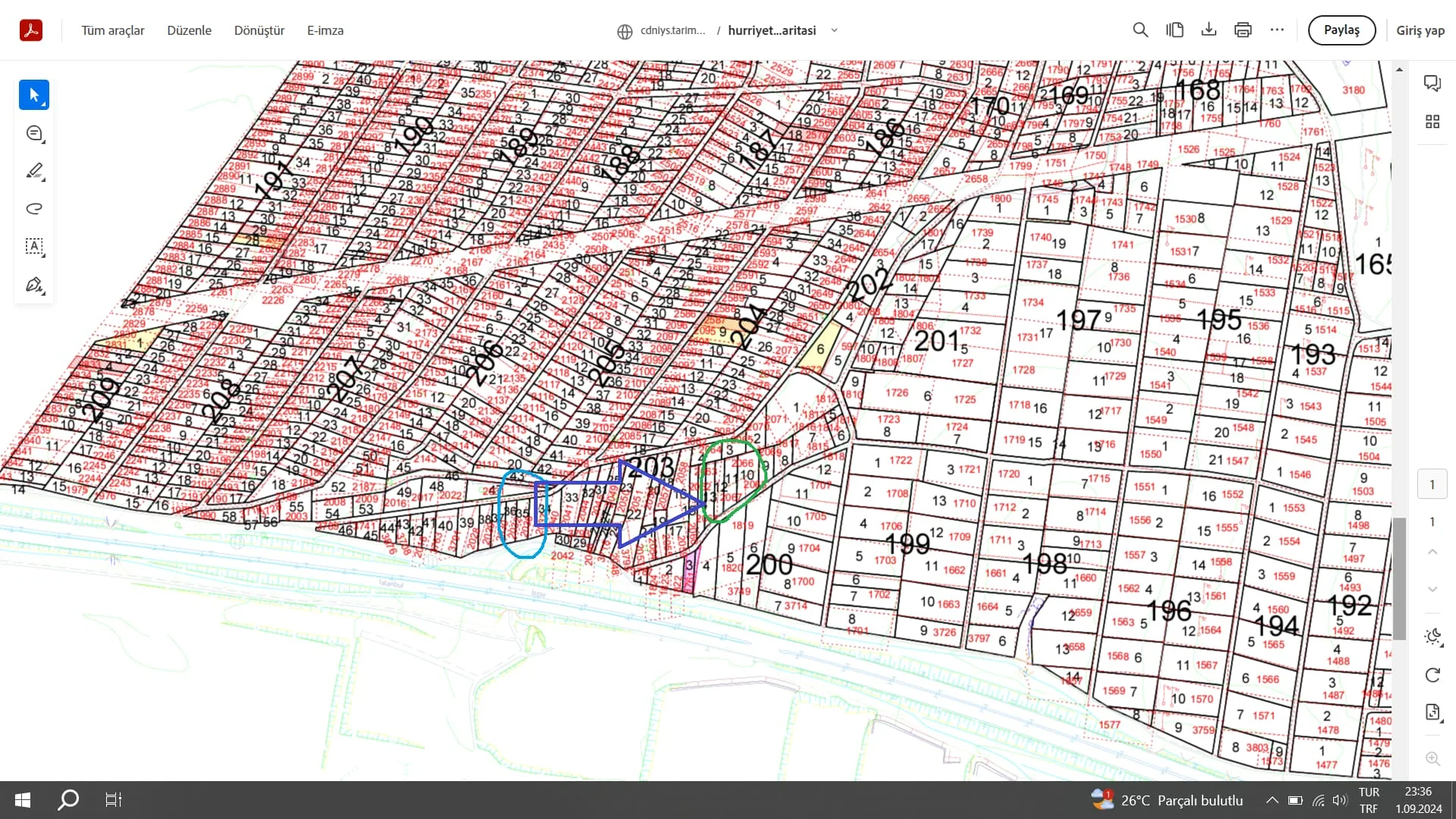Click the rotate page icon

click(1432, 675)
